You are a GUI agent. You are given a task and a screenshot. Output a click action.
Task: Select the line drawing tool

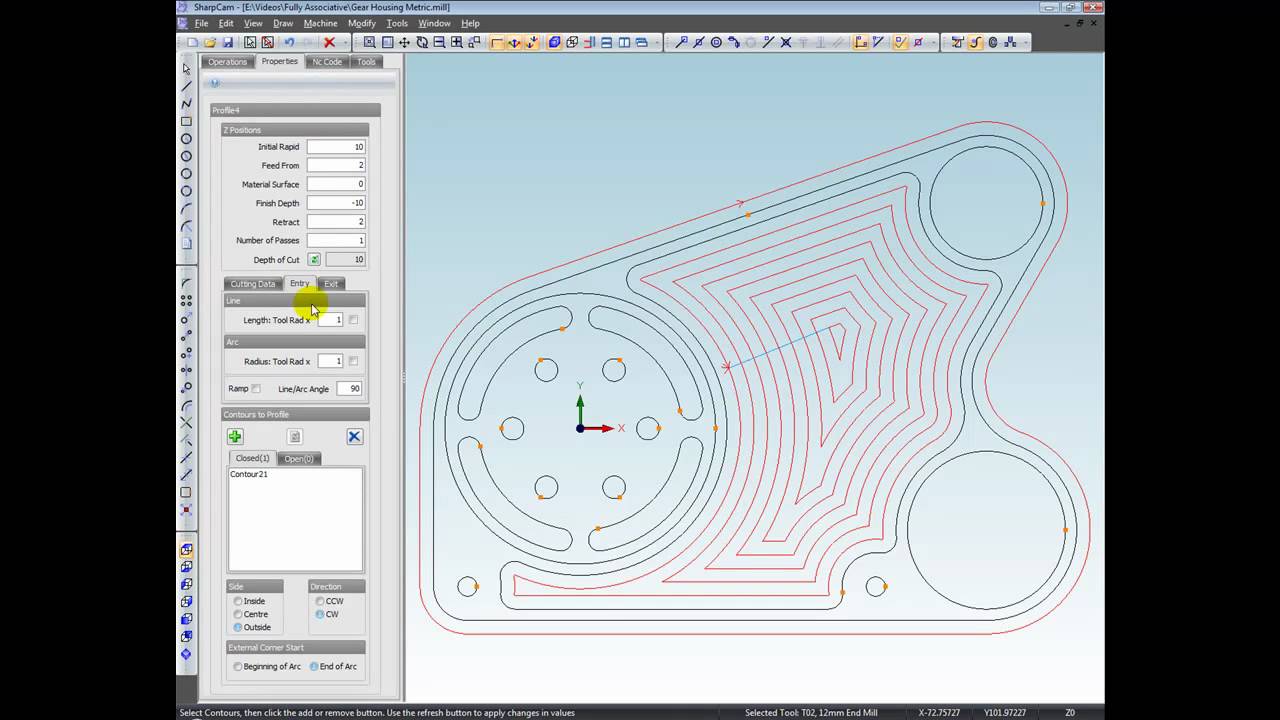[x=186, y=86]
